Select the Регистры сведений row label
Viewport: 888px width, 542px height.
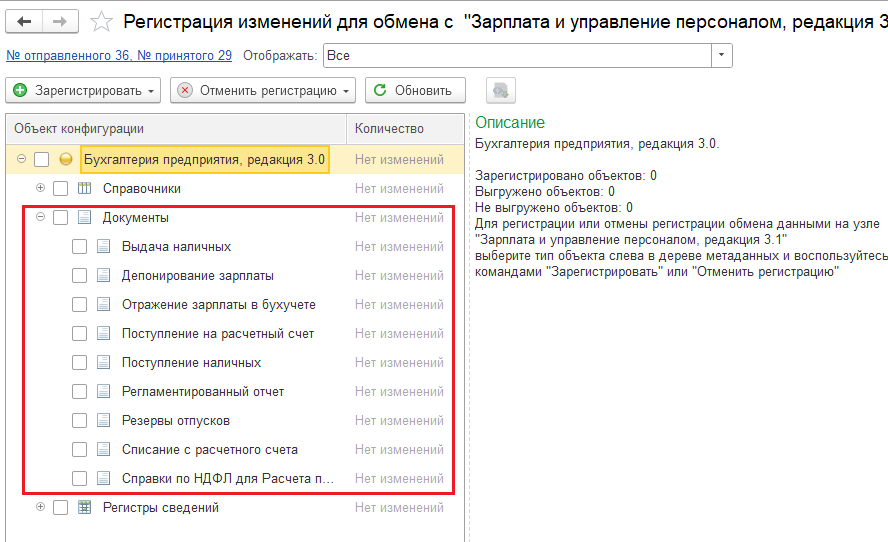coord(161,507)
